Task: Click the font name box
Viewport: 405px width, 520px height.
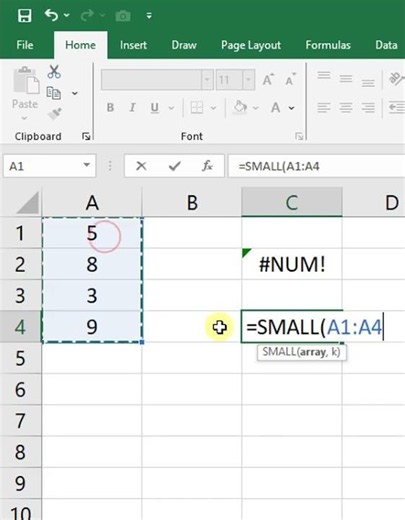Action: (151, 80)
